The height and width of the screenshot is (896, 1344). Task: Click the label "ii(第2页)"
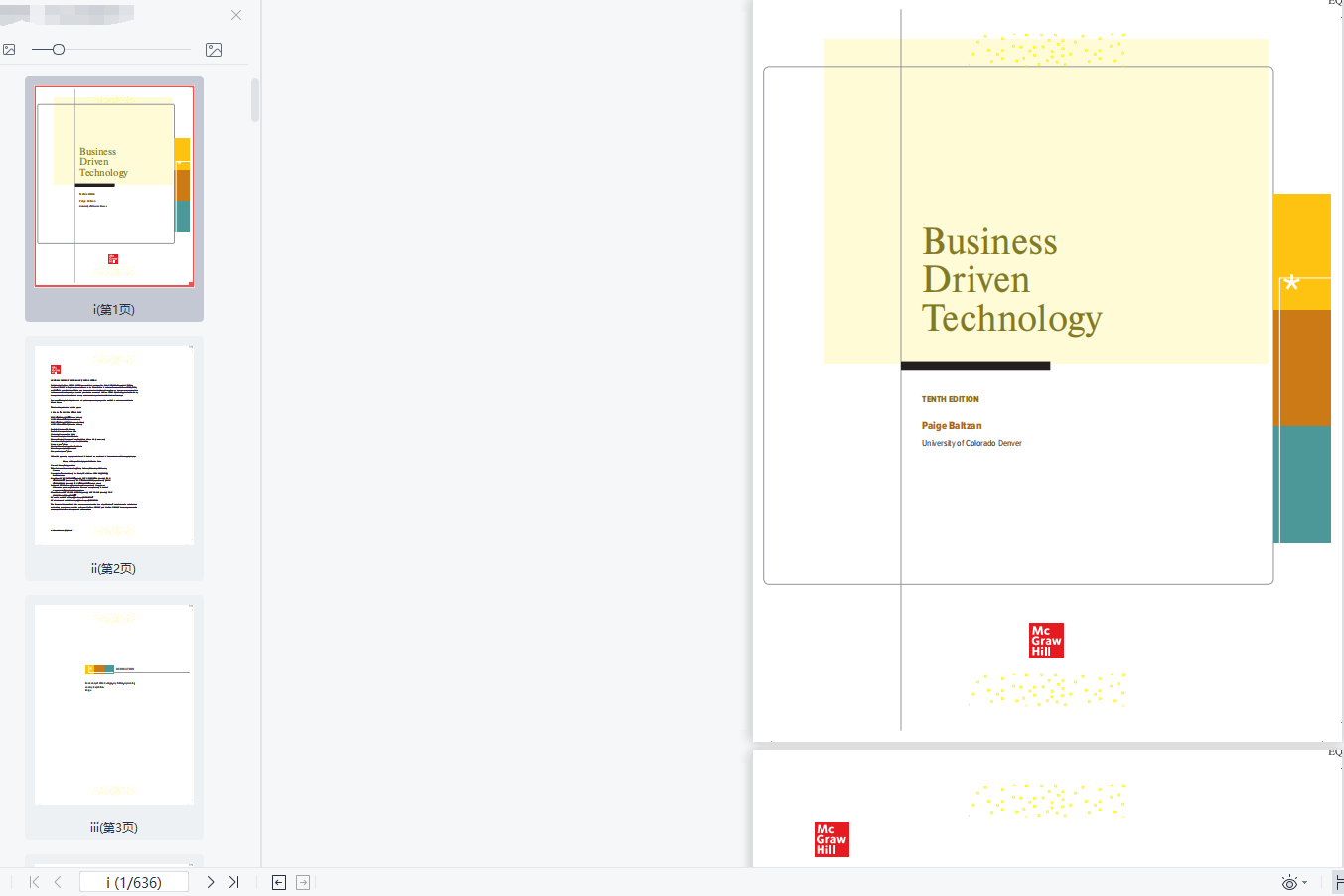pos(114,568)
